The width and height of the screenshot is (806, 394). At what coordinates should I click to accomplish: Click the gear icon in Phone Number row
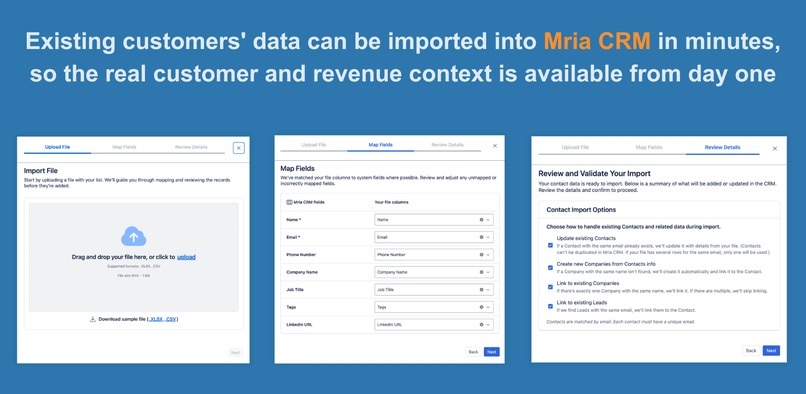[x=482, y=255]
